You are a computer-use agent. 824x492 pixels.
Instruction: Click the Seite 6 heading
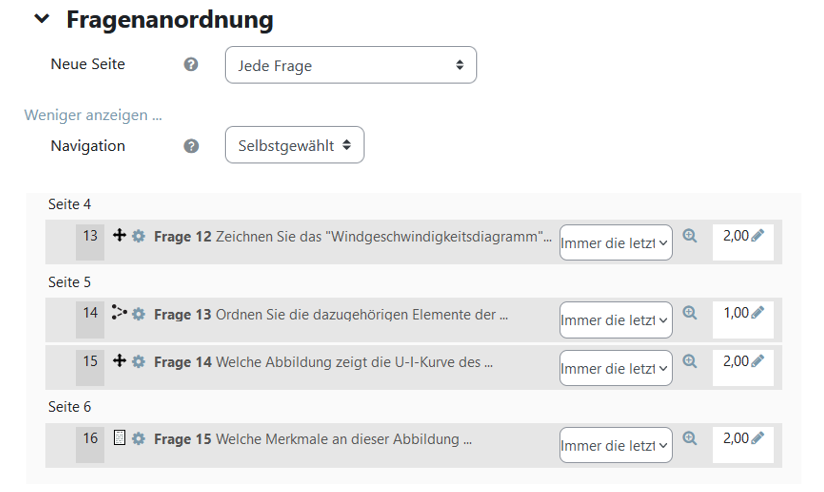(x=69, y=407)
